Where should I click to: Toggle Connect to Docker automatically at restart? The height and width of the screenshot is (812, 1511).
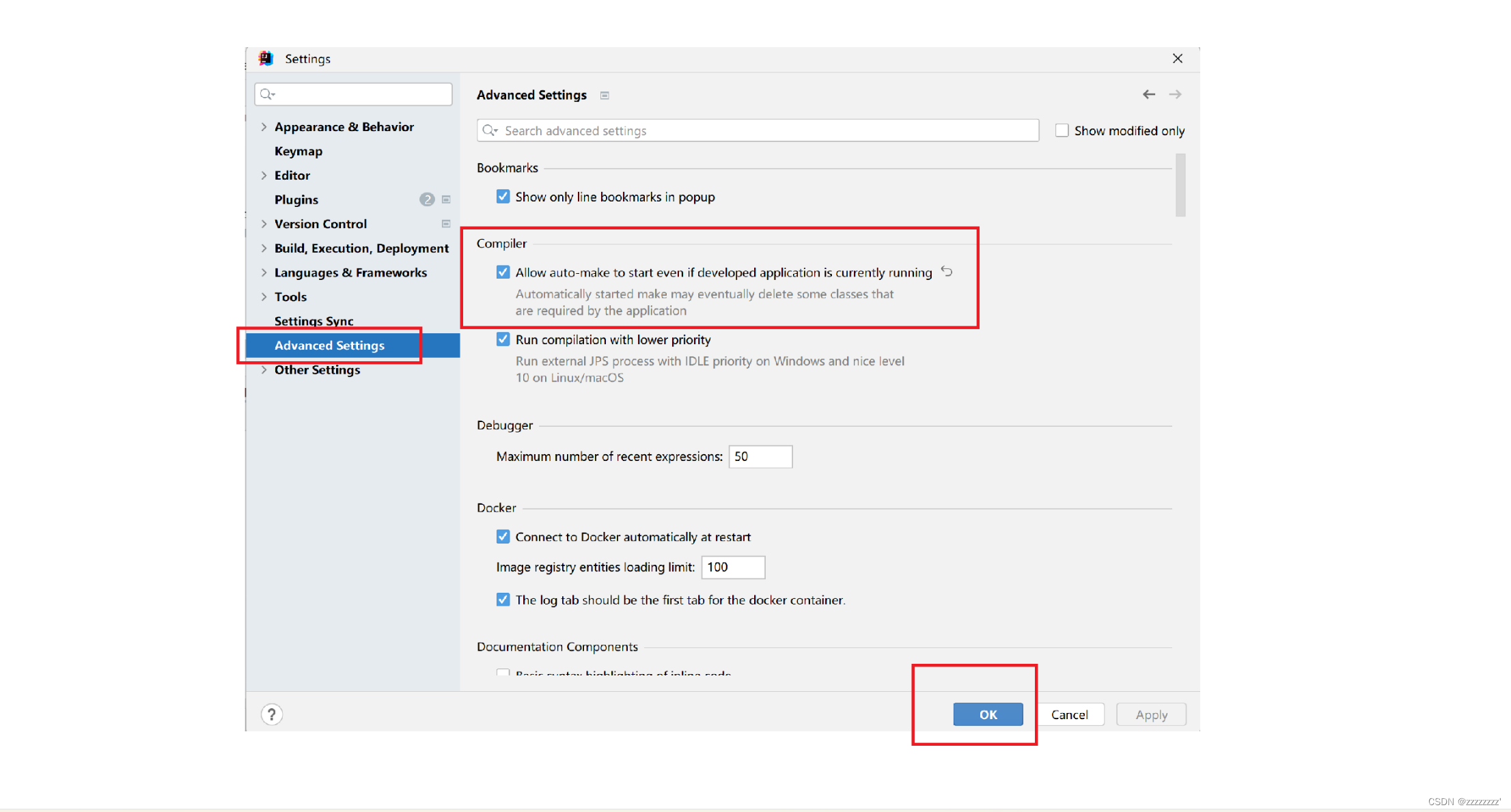tap(503, 537)
